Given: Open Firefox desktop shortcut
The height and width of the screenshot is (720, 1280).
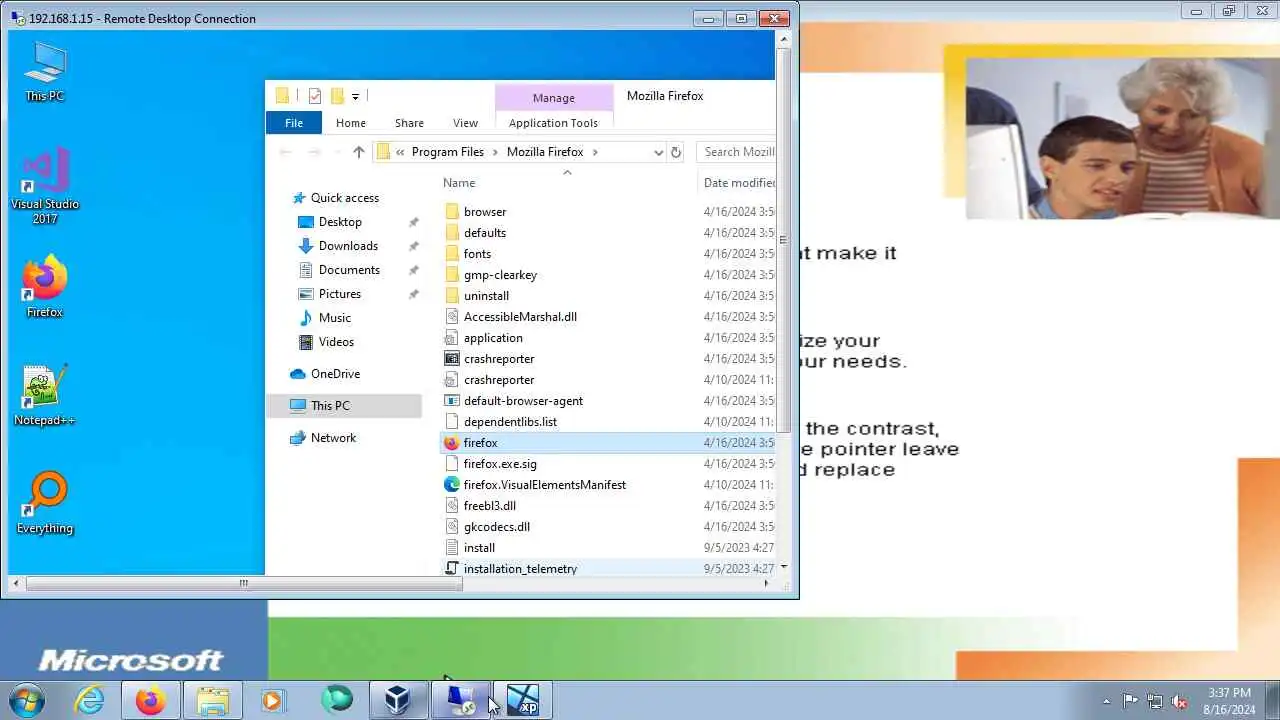Looking at the screenshot, I should 44,288.
